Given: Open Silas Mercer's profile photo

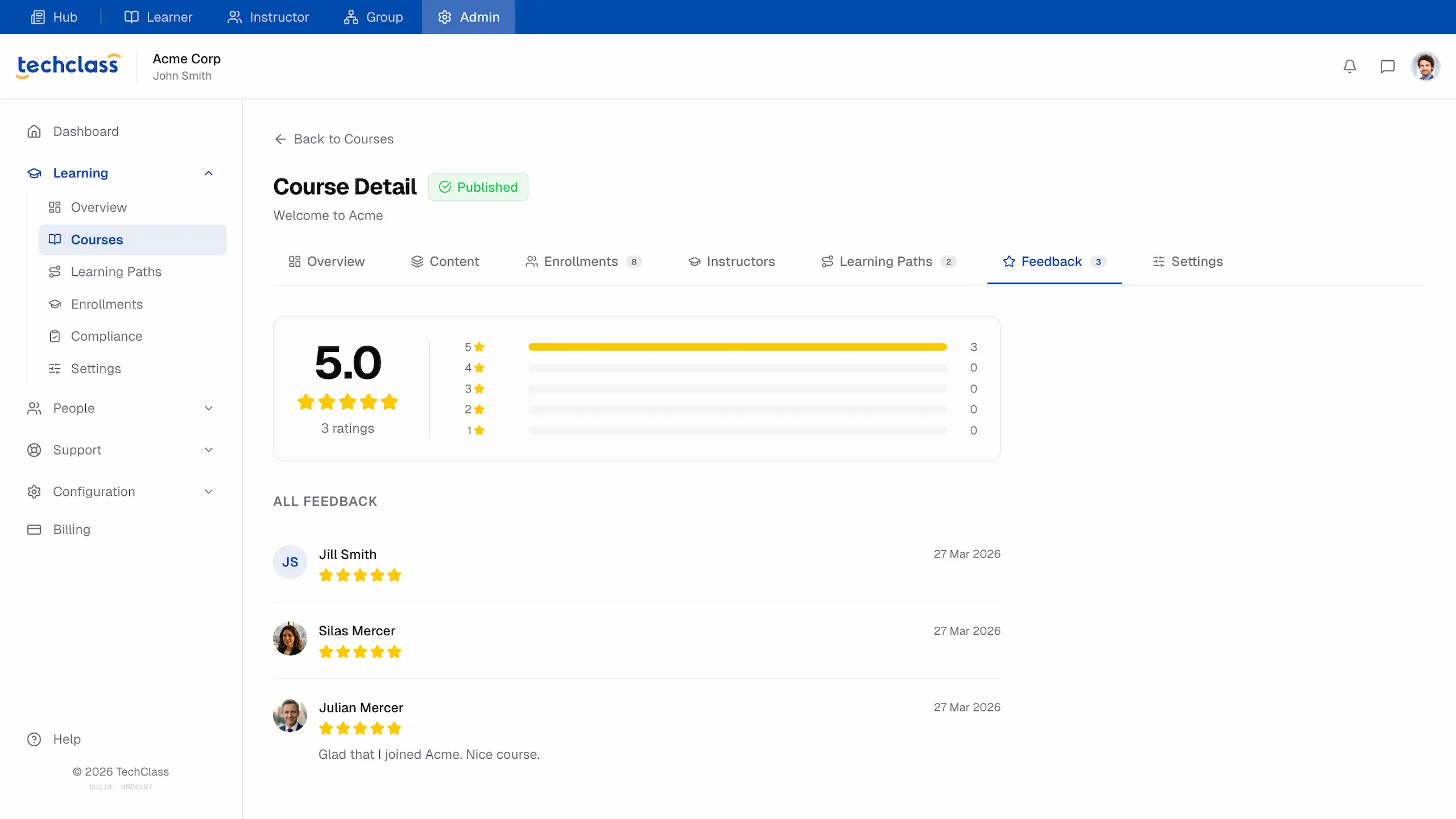Looking at the screenshot, I should [x=289, y=639].
